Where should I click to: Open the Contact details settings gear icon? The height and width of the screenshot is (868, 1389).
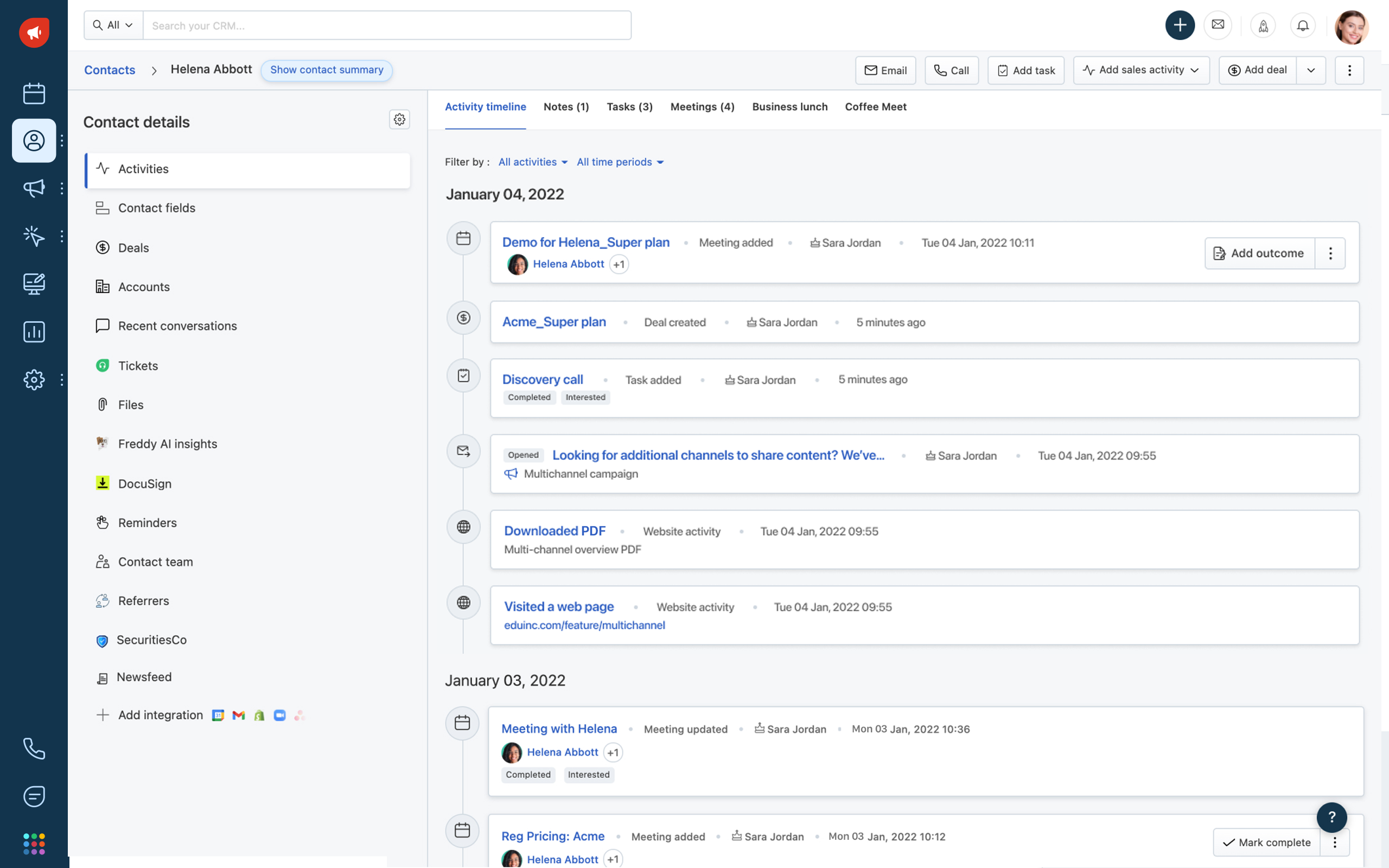click(x=399, y=119)
